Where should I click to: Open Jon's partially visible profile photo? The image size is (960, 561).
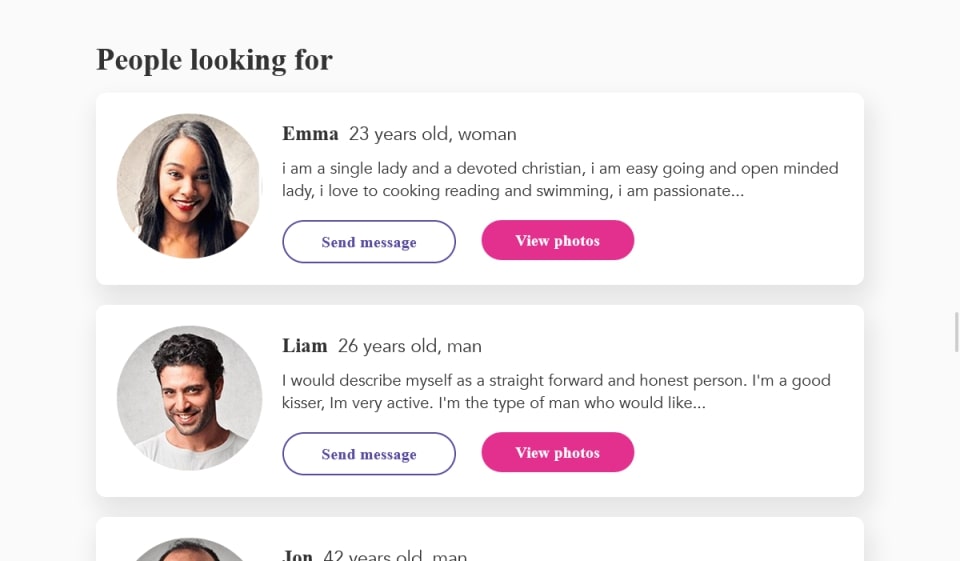[x=189, y=550]
